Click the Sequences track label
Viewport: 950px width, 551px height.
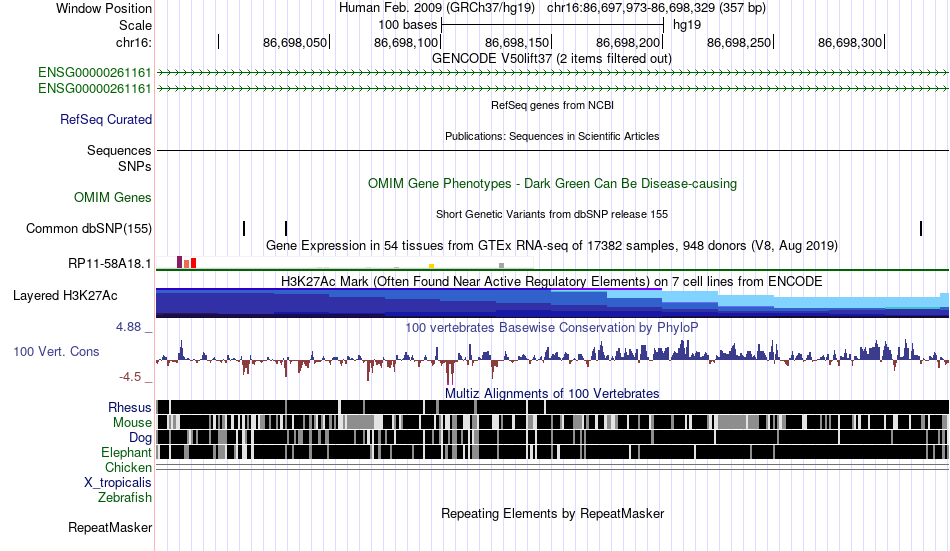(x=119, y=150)
